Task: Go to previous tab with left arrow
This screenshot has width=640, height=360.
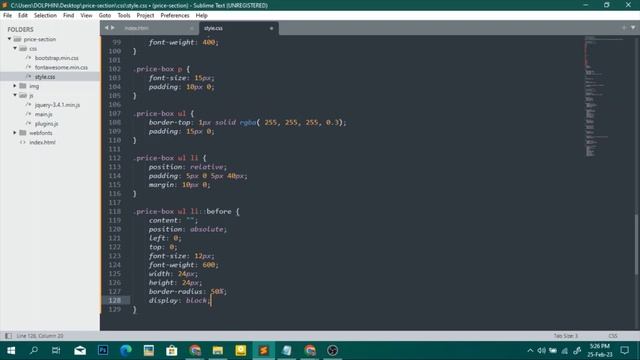Action: click(107, 28)
